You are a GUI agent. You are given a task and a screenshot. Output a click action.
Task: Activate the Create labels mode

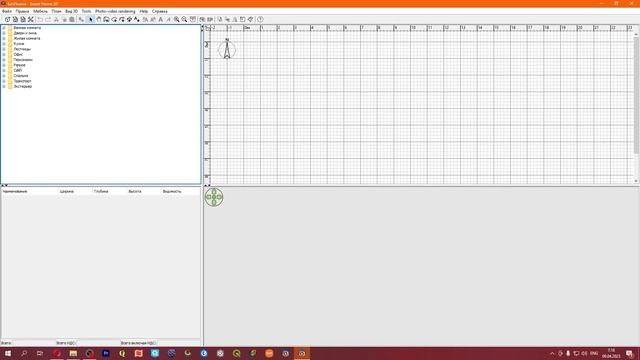137,19
